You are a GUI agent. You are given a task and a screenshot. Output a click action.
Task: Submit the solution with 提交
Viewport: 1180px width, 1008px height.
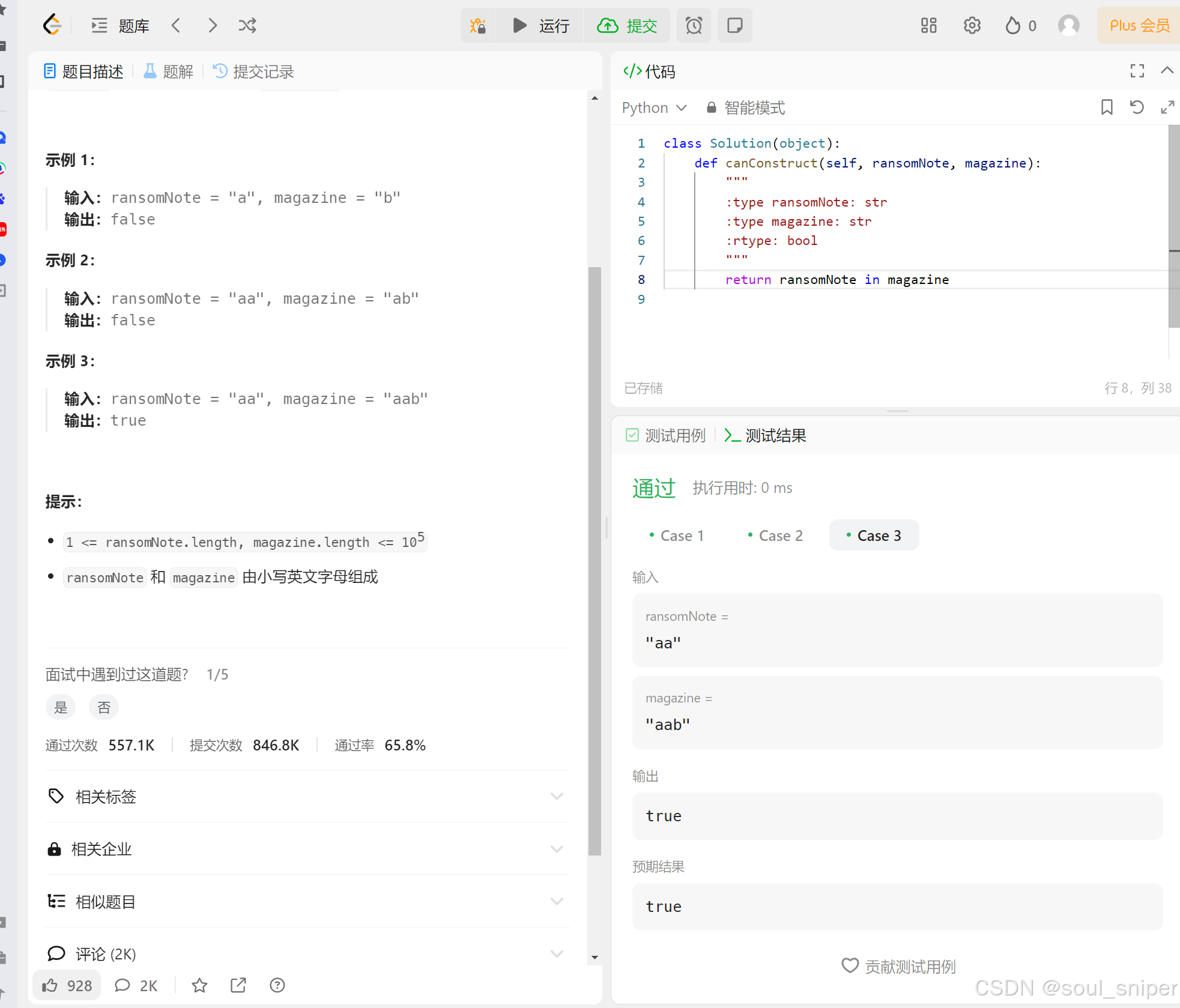coord(627,25)
